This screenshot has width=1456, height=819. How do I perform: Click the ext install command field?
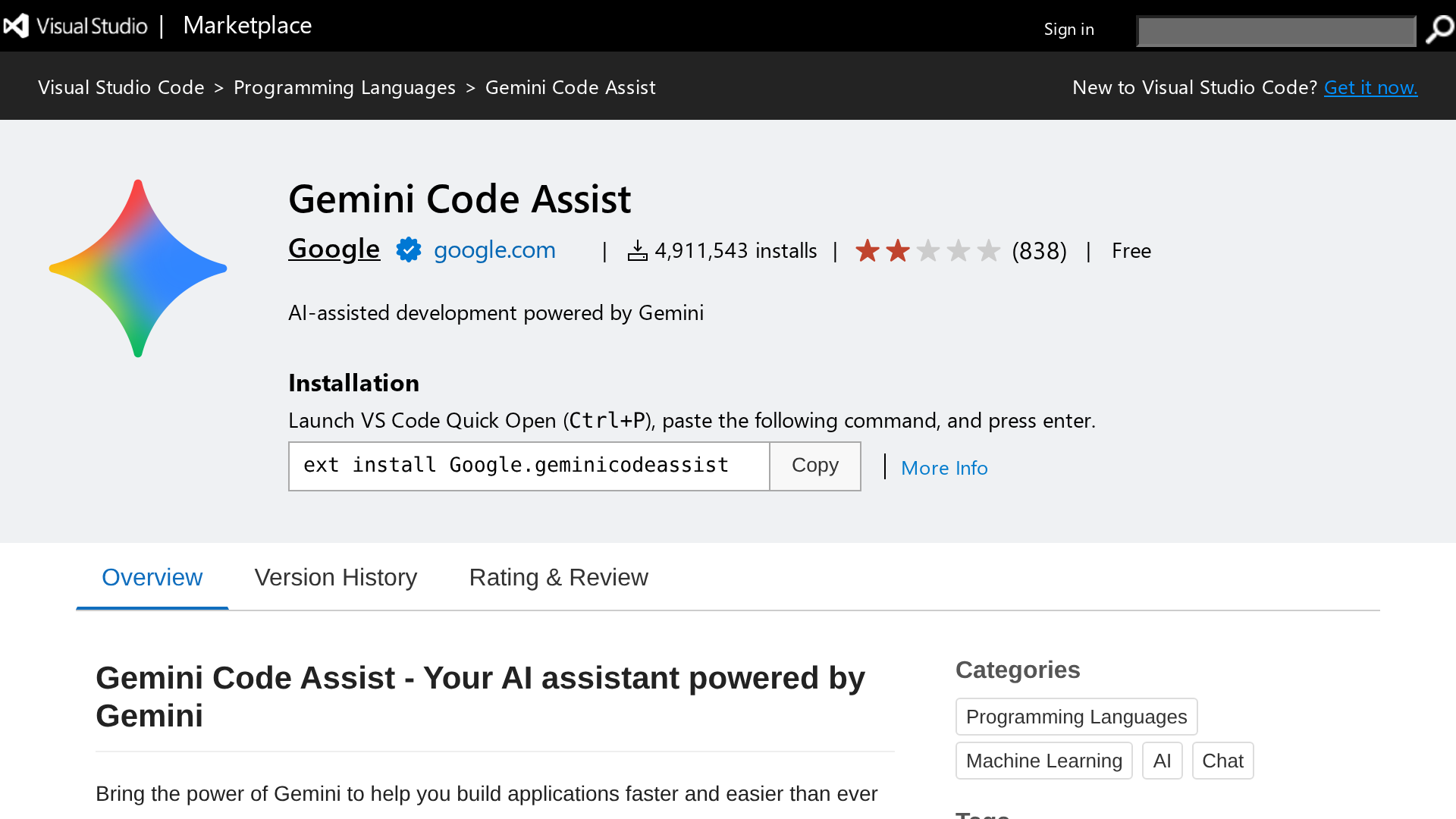coord(529,466)
